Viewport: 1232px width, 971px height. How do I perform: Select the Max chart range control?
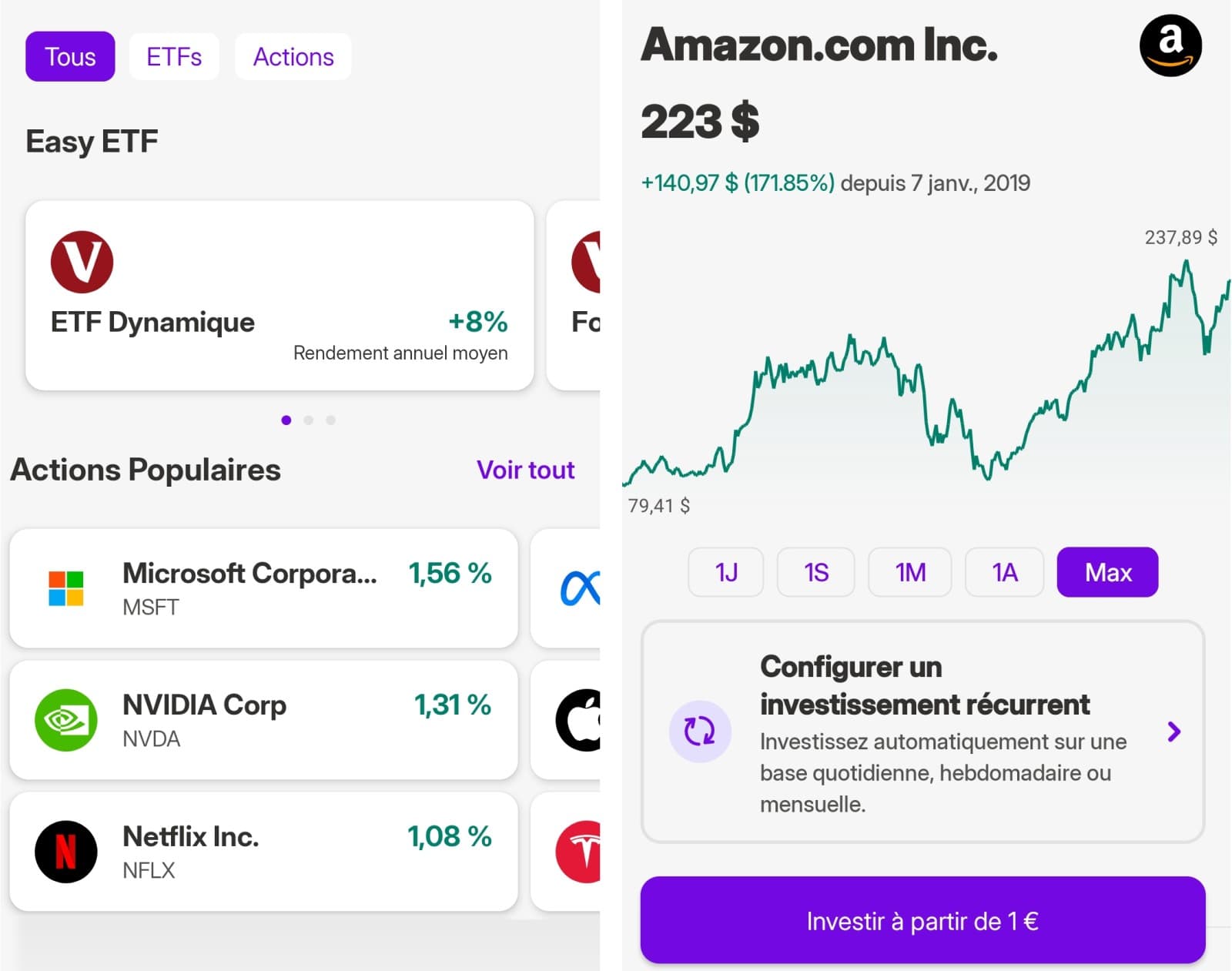click(x=1107, y=572)
